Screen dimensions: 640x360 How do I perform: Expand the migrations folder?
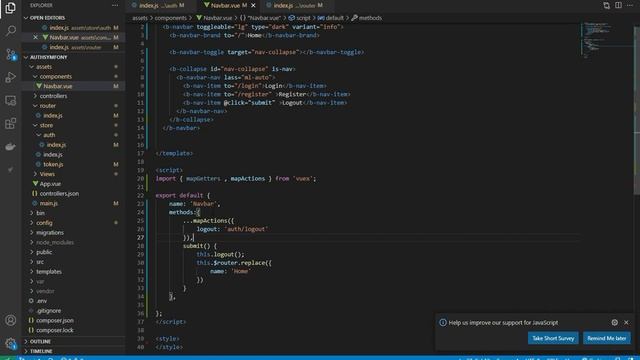point(31,233)
